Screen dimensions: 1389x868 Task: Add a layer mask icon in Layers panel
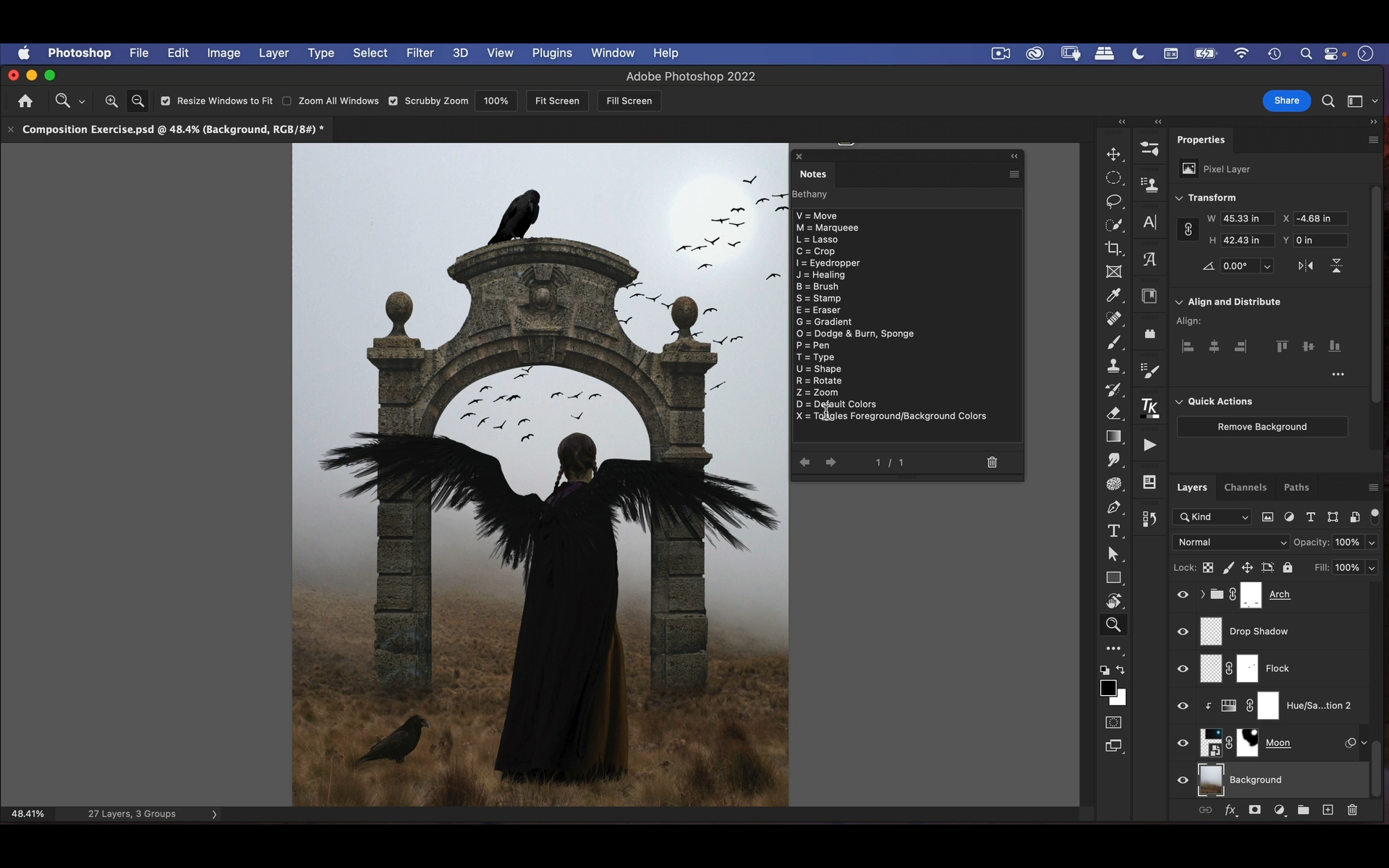[1254, 810]
